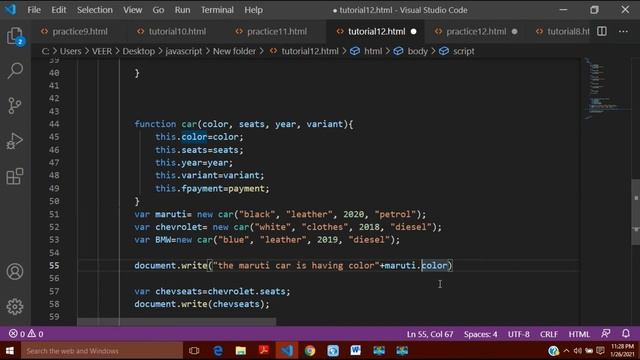
Task: Open Task View on the taskbar
Action: coord(194,351)
